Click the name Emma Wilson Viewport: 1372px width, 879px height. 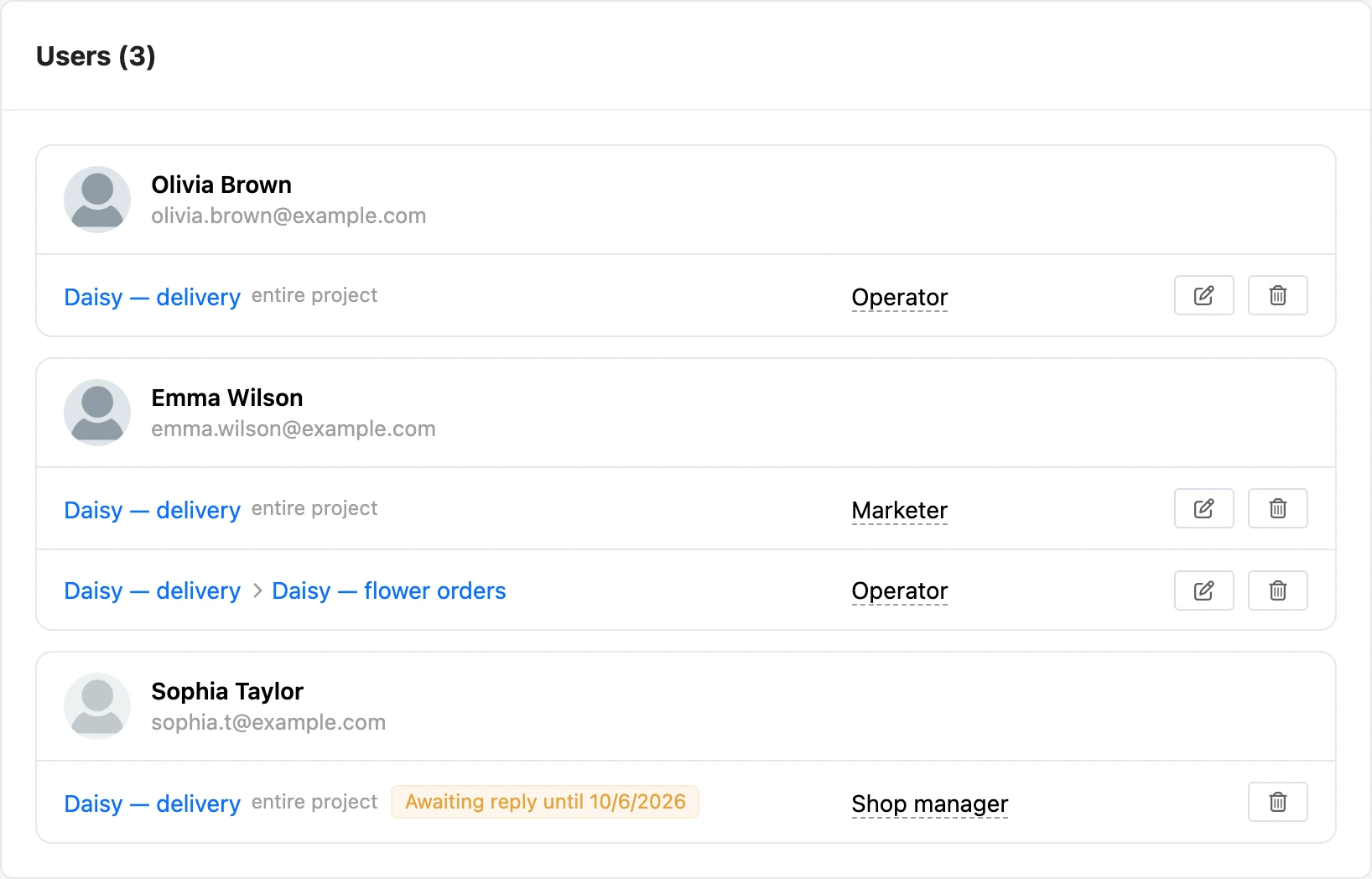click(227, 398)
